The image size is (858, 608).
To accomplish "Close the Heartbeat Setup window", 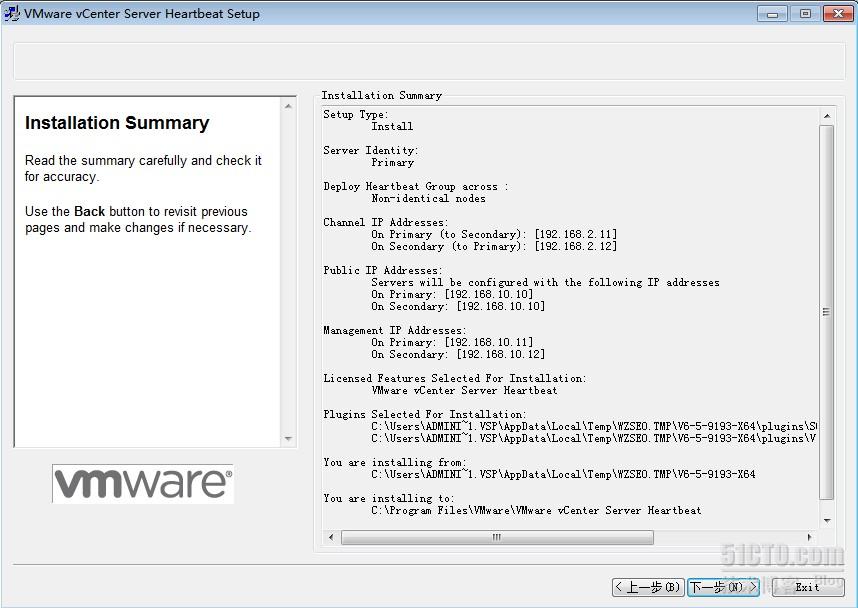I will point(838,14).
